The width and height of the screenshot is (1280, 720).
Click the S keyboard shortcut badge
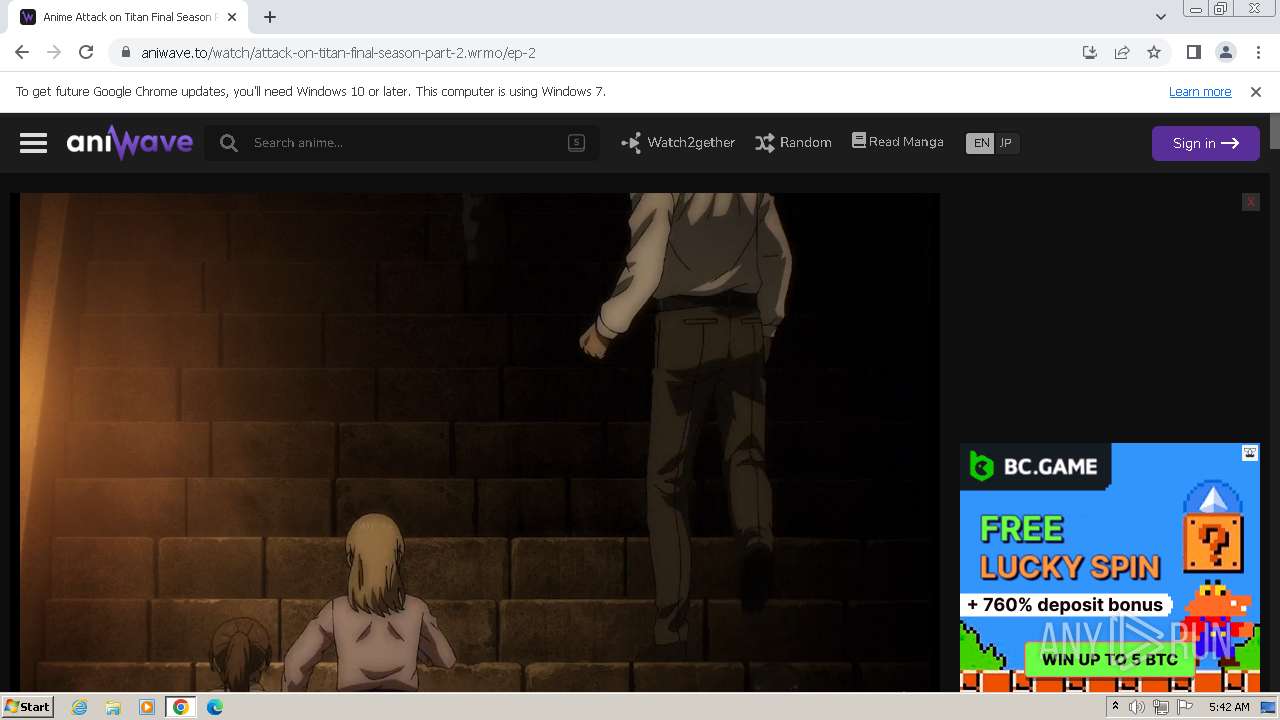[576, 143]
